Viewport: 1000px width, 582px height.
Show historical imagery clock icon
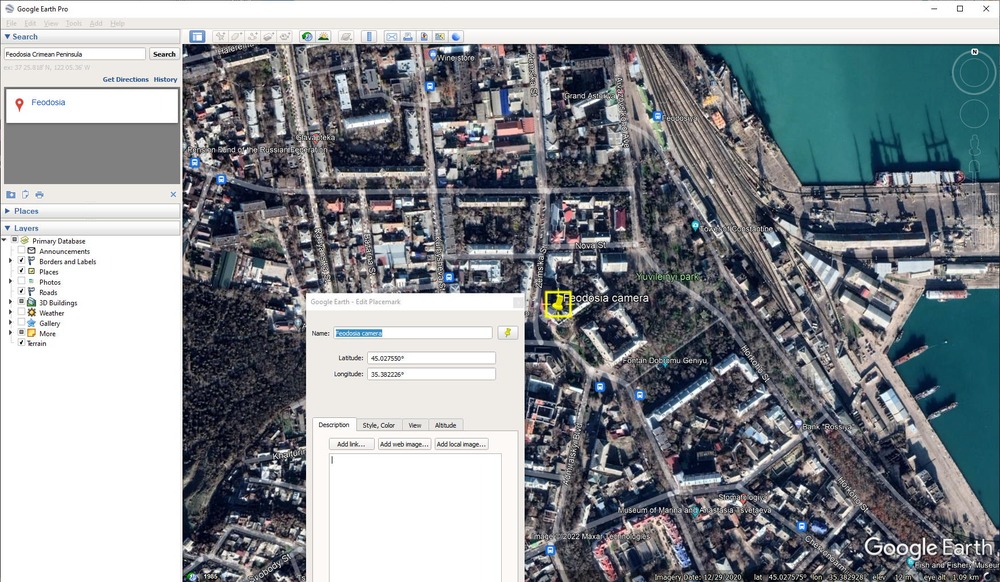point(307,36)
